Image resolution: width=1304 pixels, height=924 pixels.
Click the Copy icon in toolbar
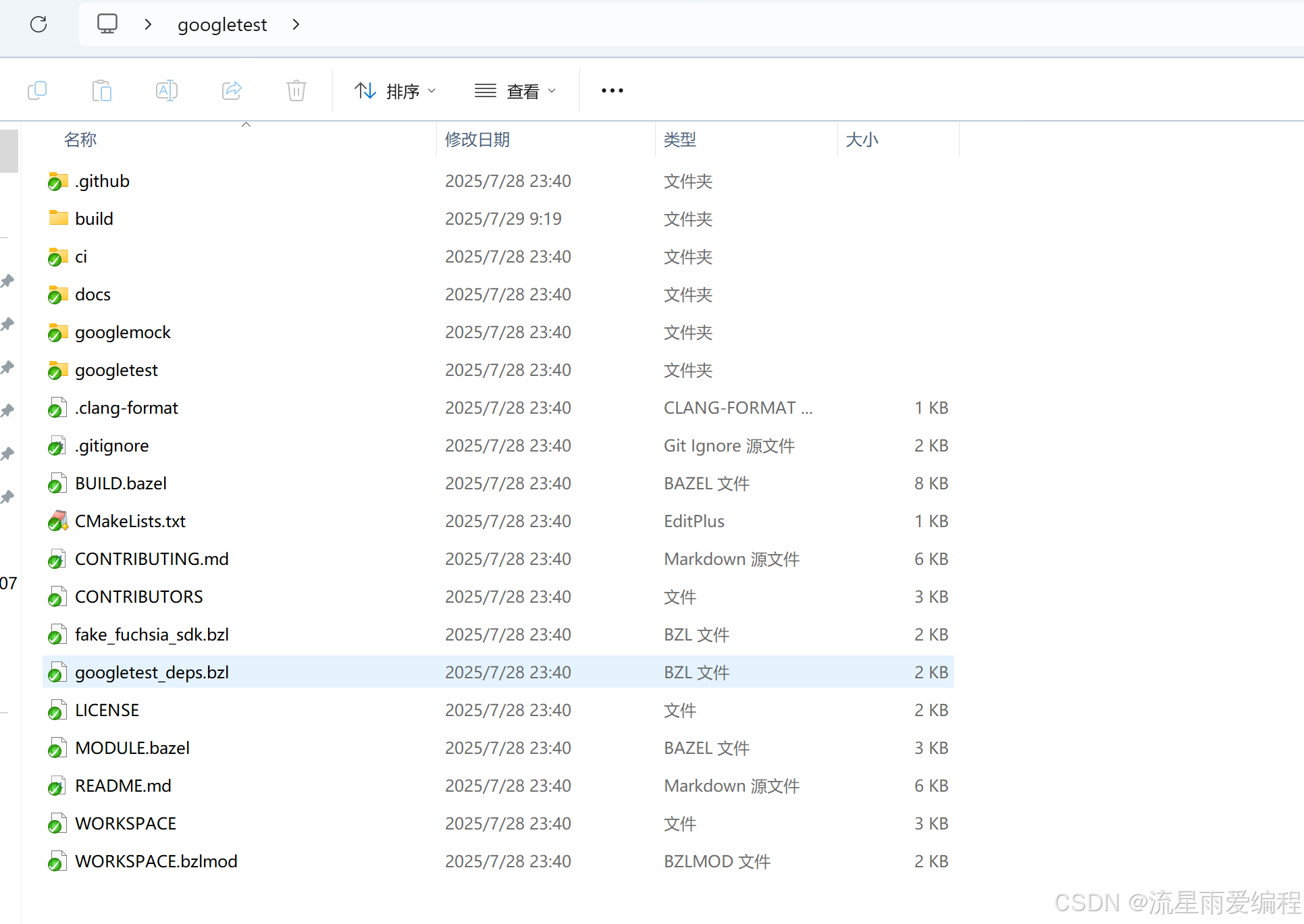(x=37, y=90)
